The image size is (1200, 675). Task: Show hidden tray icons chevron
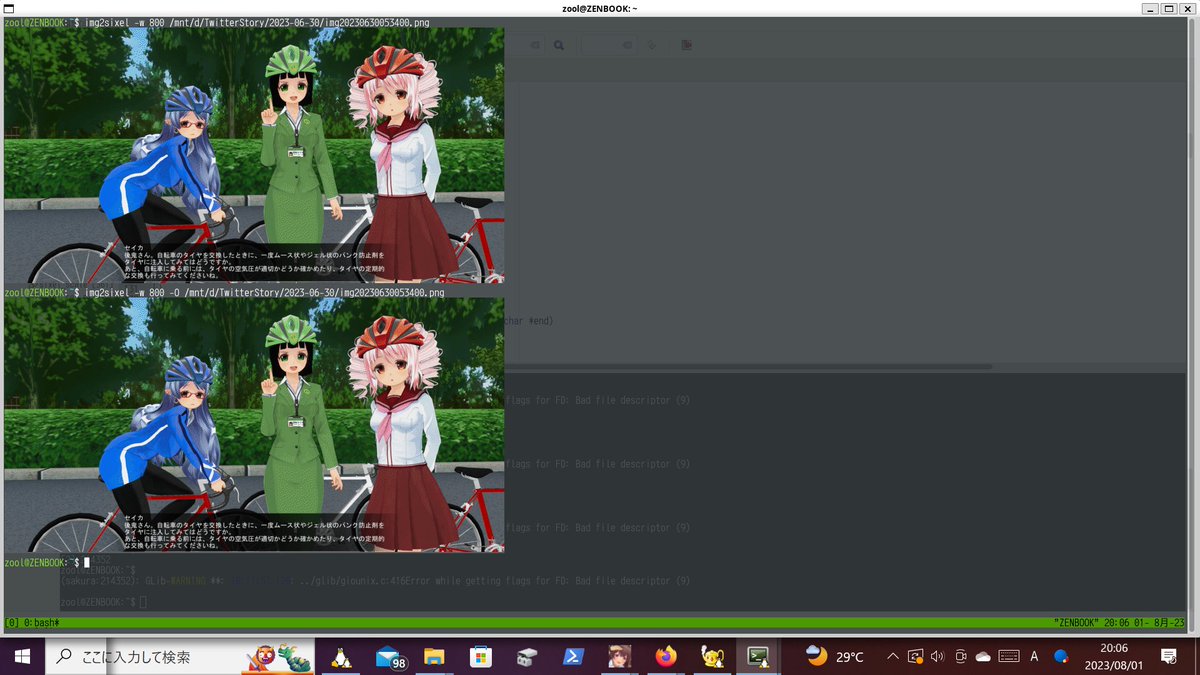pyautogui.click(x=893, y=657)
